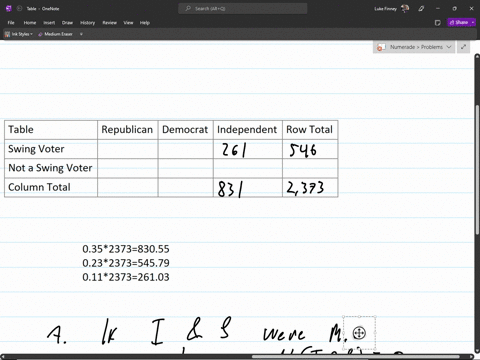Viewport: 480px width, 360px height.
Task: Expand the Numerade > Problems notebook dropdown
Action: [449, 47]
